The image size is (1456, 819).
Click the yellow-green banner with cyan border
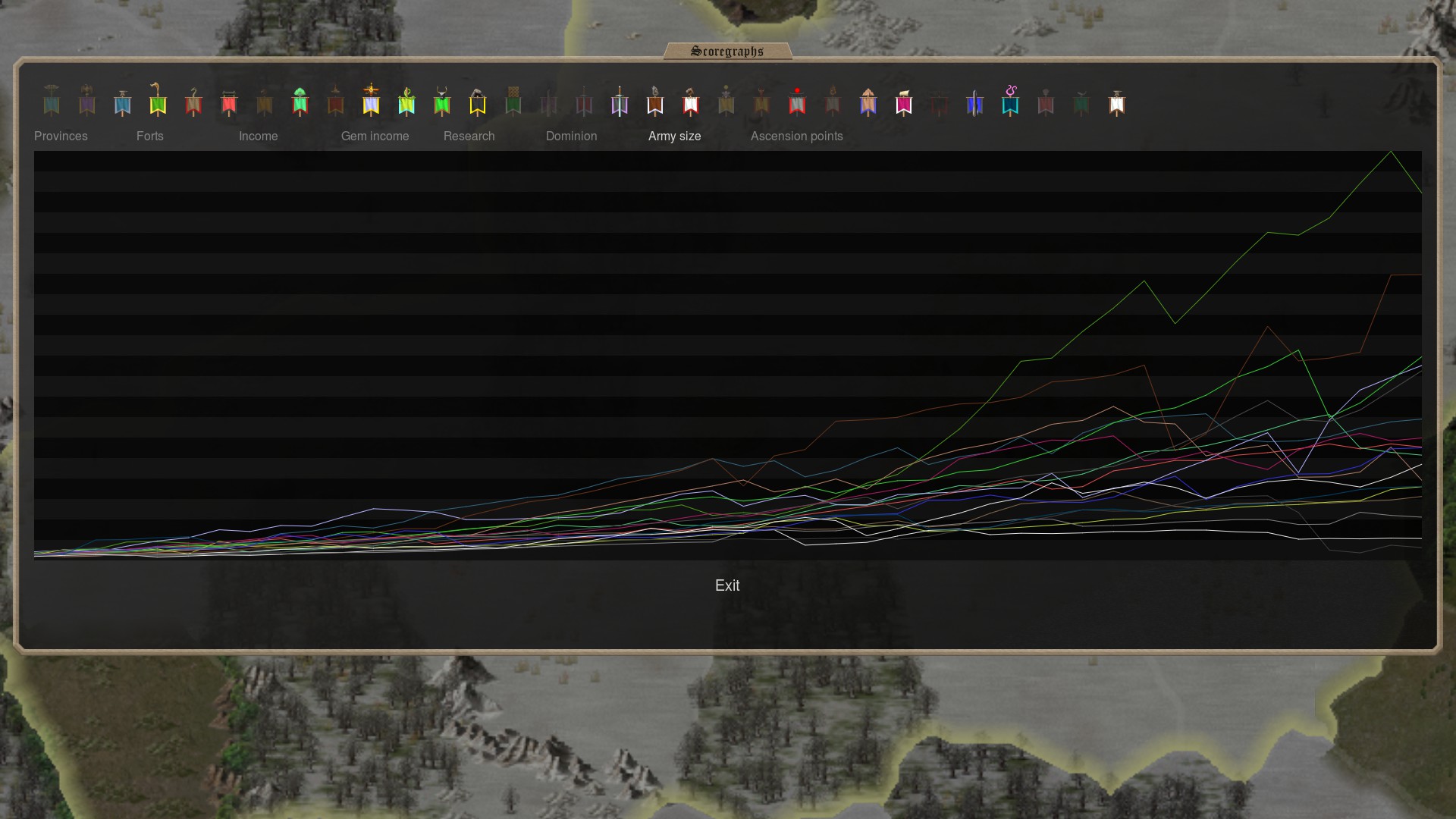(x=406, y=100)
